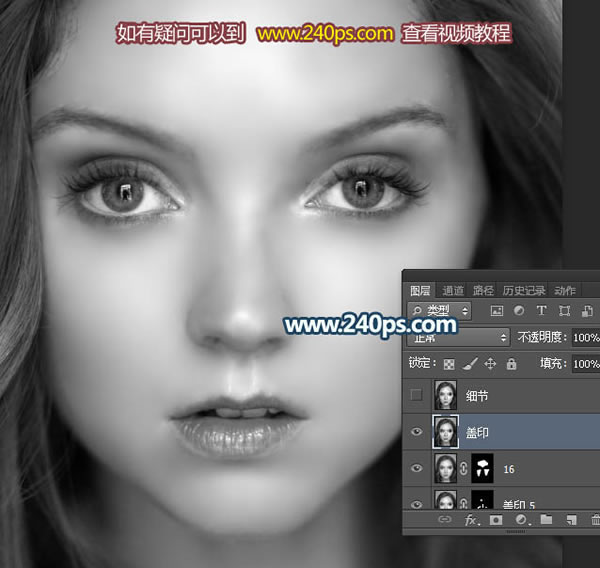Click the 填充 fill value field

coord(586,363)
